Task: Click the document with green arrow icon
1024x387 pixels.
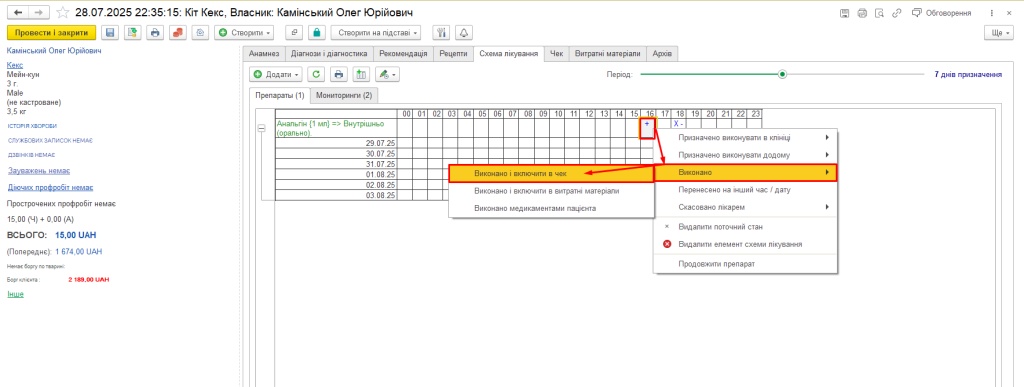Action: pyautogui.click(x=133, y=32)
